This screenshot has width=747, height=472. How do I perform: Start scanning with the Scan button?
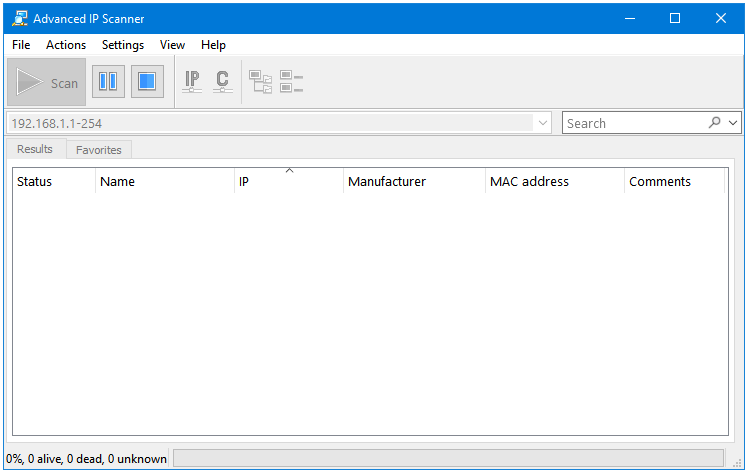click(46, 82)
